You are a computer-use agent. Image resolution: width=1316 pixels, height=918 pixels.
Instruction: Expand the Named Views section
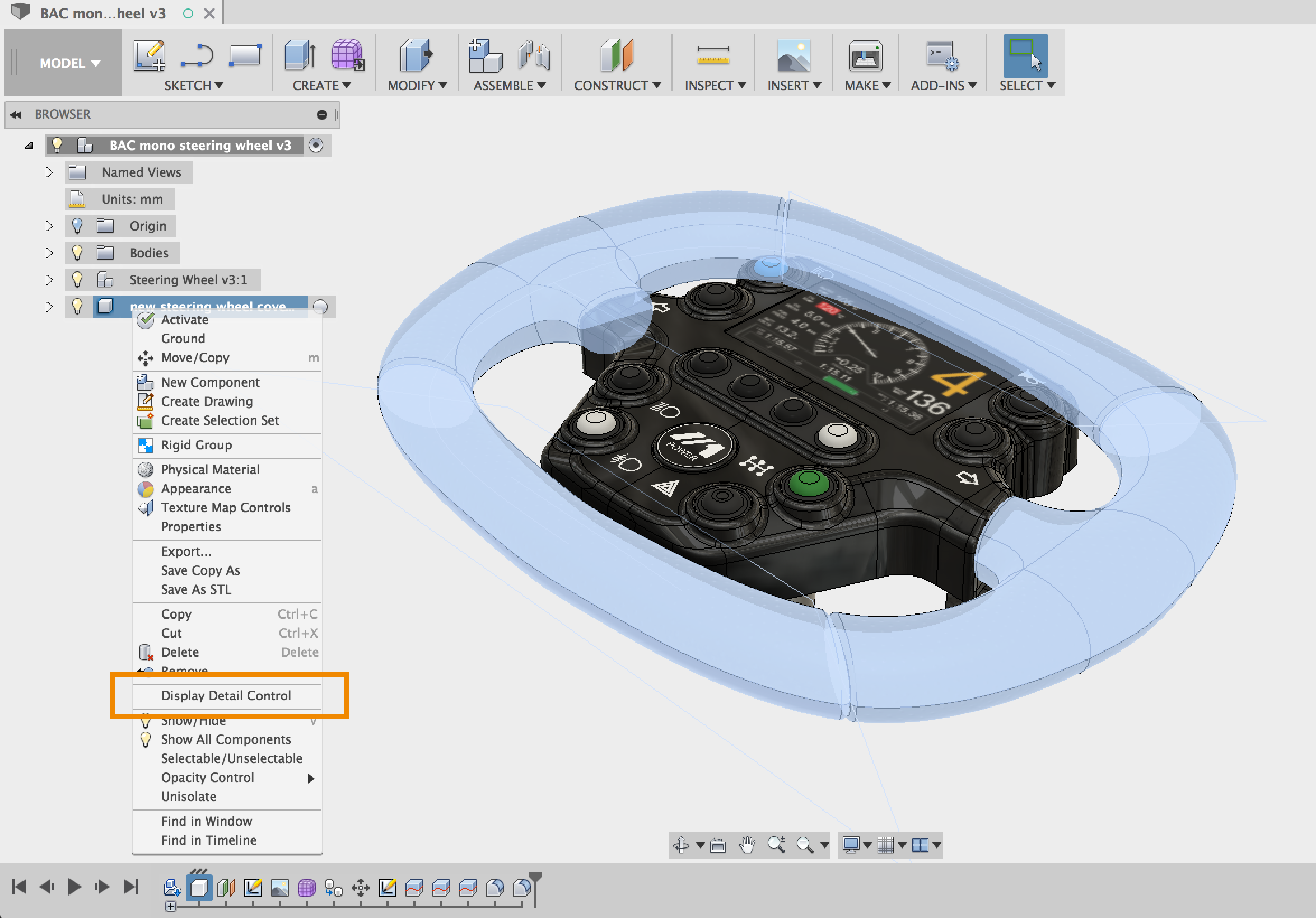[46, 171]
